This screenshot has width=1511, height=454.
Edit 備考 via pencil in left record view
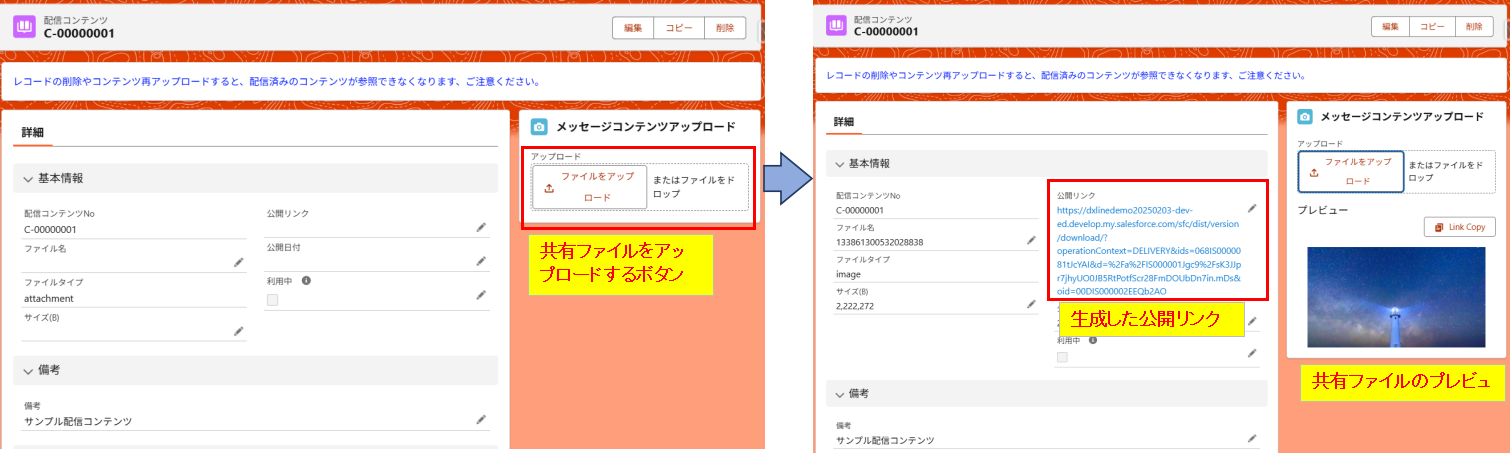tap(481, 419)
